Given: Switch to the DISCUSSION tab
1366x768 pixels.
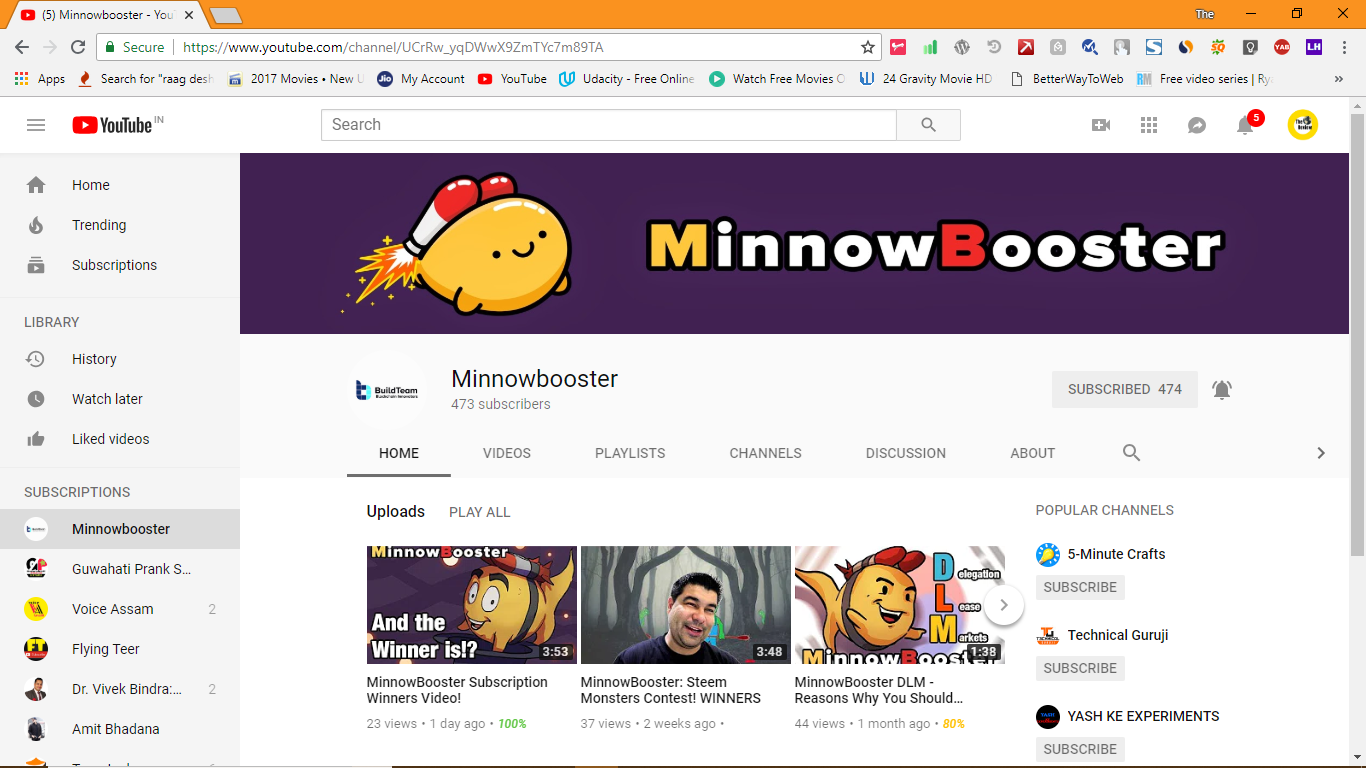Looking at the screenshot, I should pyautogui.click(x=906, y=453).
